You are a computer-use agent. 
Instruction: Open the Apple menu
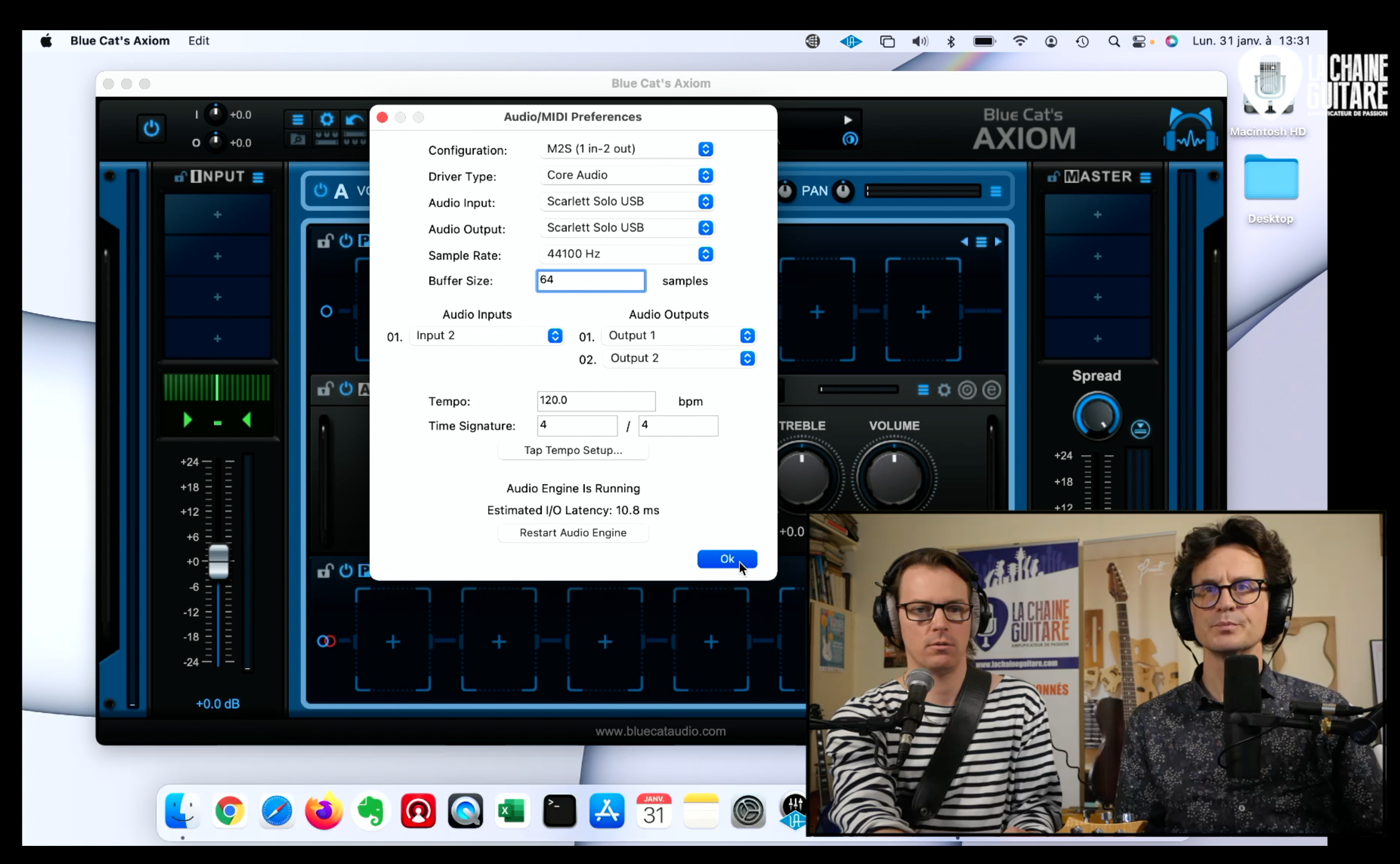coord(46,41)
